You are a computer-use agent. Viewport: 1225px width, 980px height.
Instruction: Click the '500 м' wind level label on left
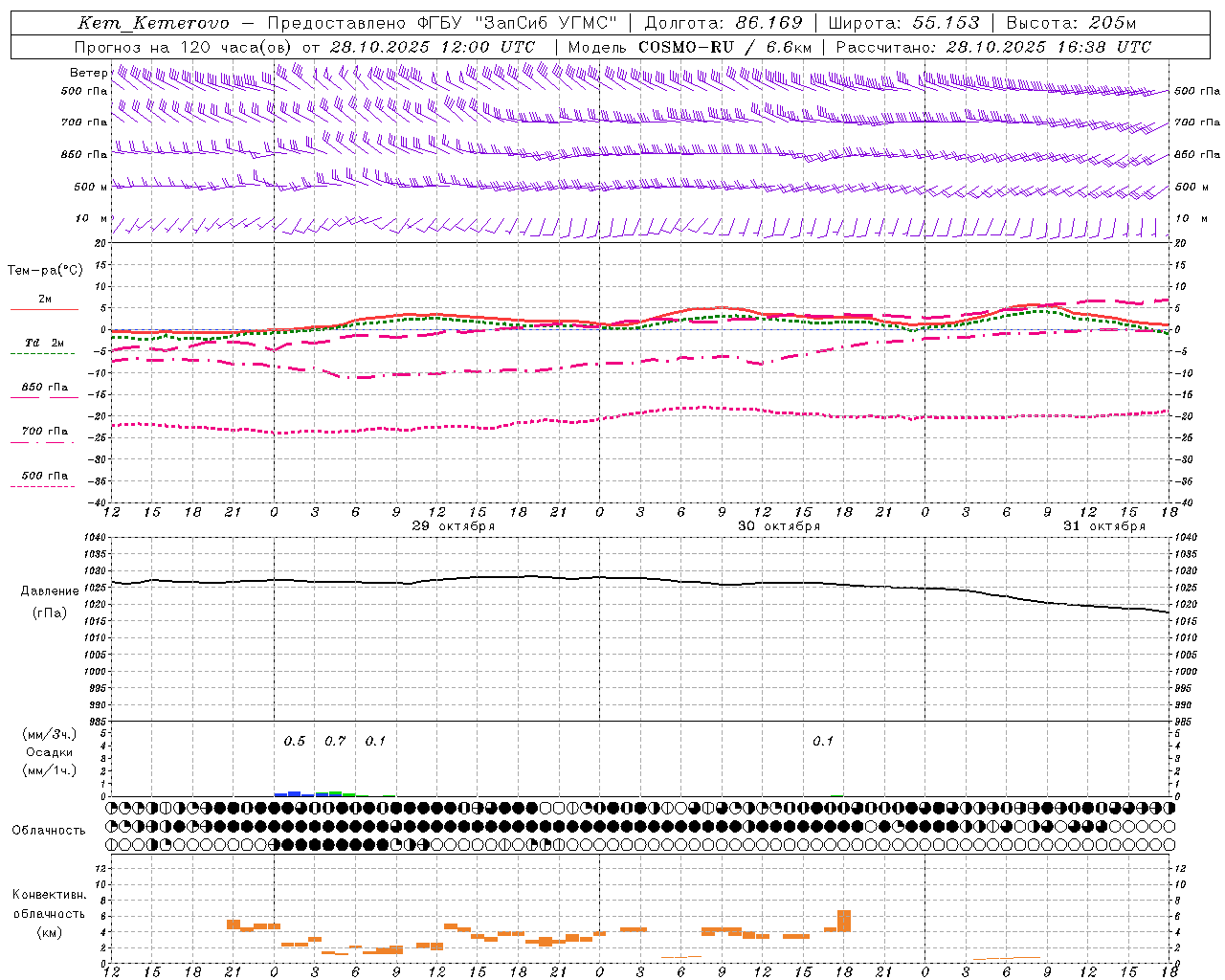tap(91, 188)
